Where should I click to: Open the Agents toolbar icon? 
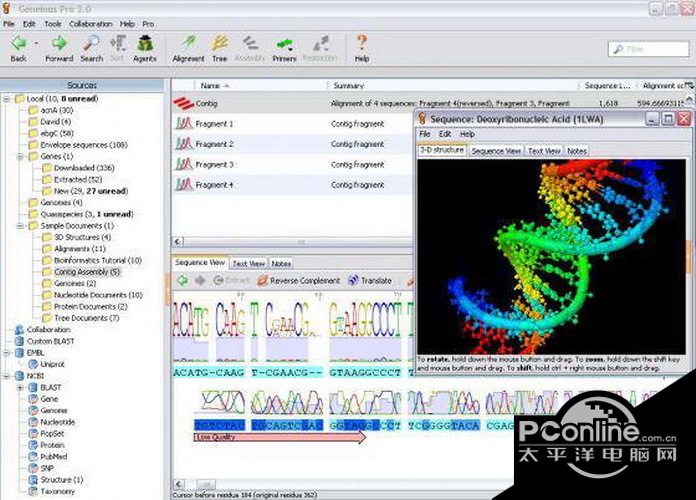click(x=146, y=42)
